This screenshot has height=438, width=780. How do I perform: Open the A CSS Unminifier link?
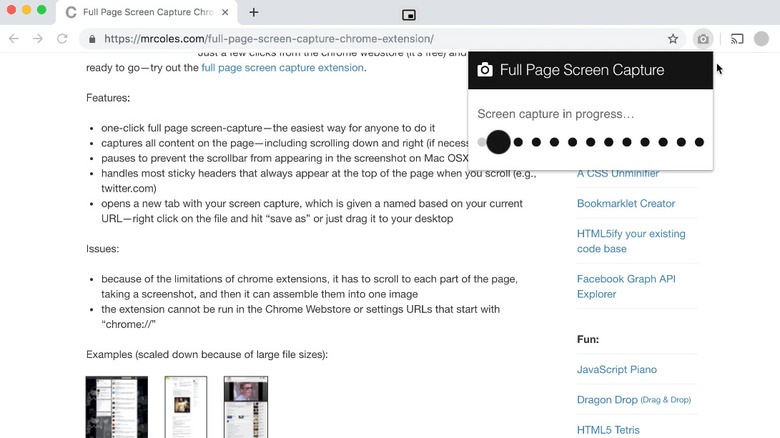click(618, 174)
